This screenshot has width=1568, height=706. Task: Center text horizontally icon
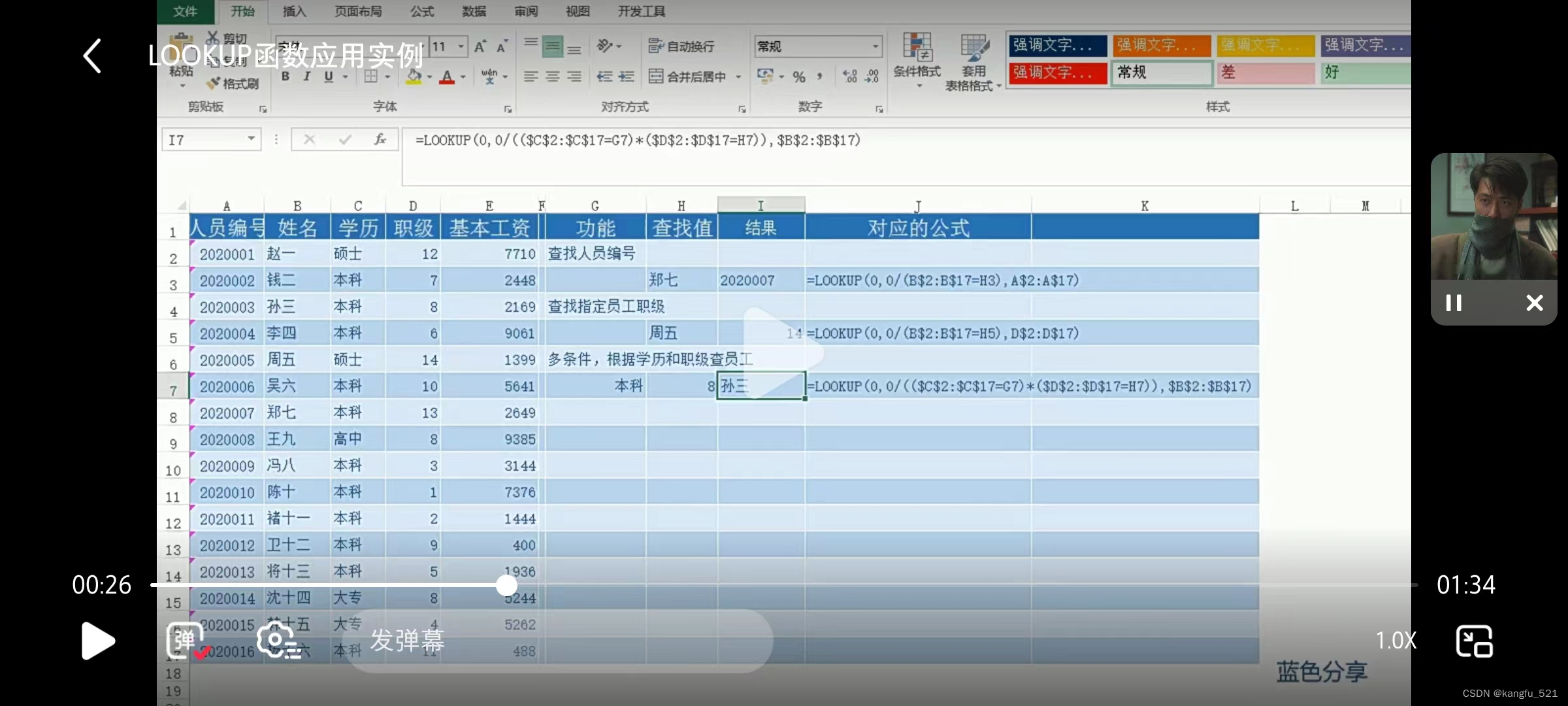click(x=553, y=76)
